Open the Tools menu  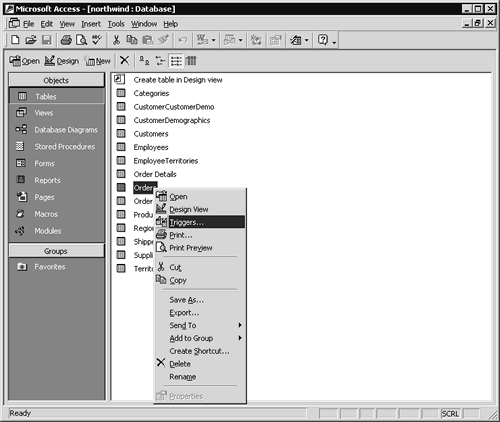click(x=116, y=24)
